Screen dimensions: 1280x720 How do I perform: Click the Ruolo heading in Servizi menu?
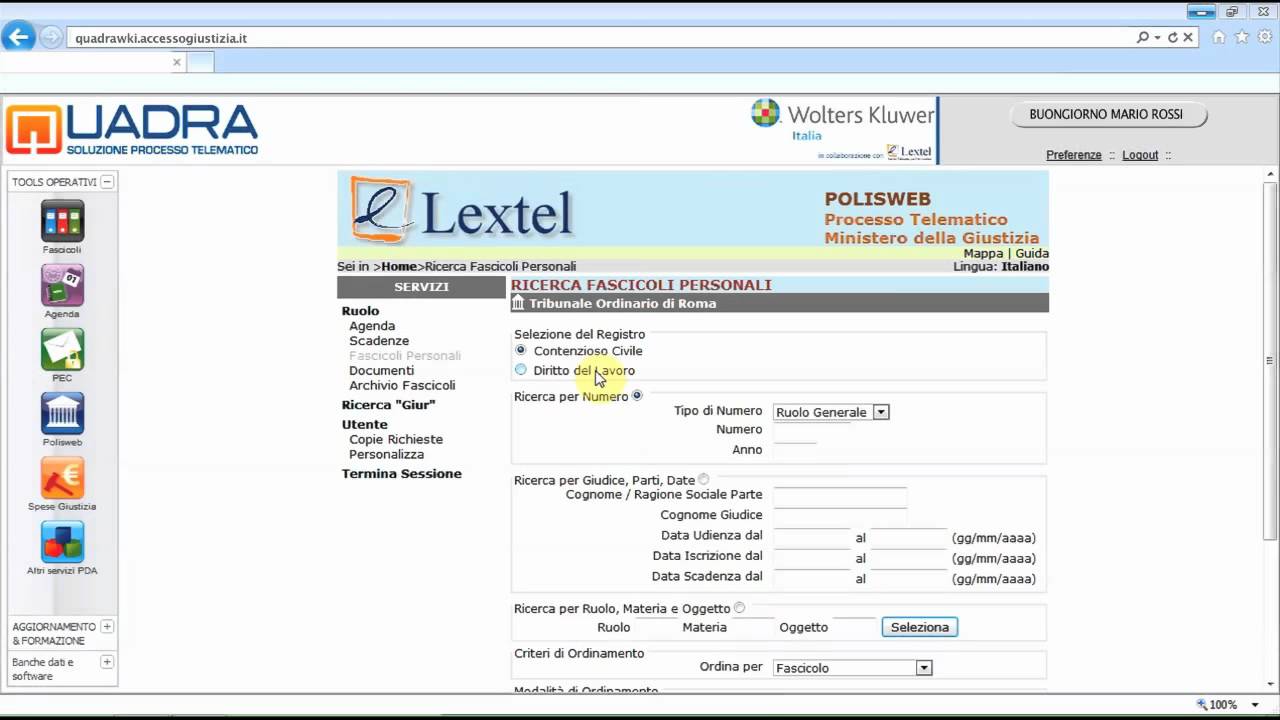[360, 311]
